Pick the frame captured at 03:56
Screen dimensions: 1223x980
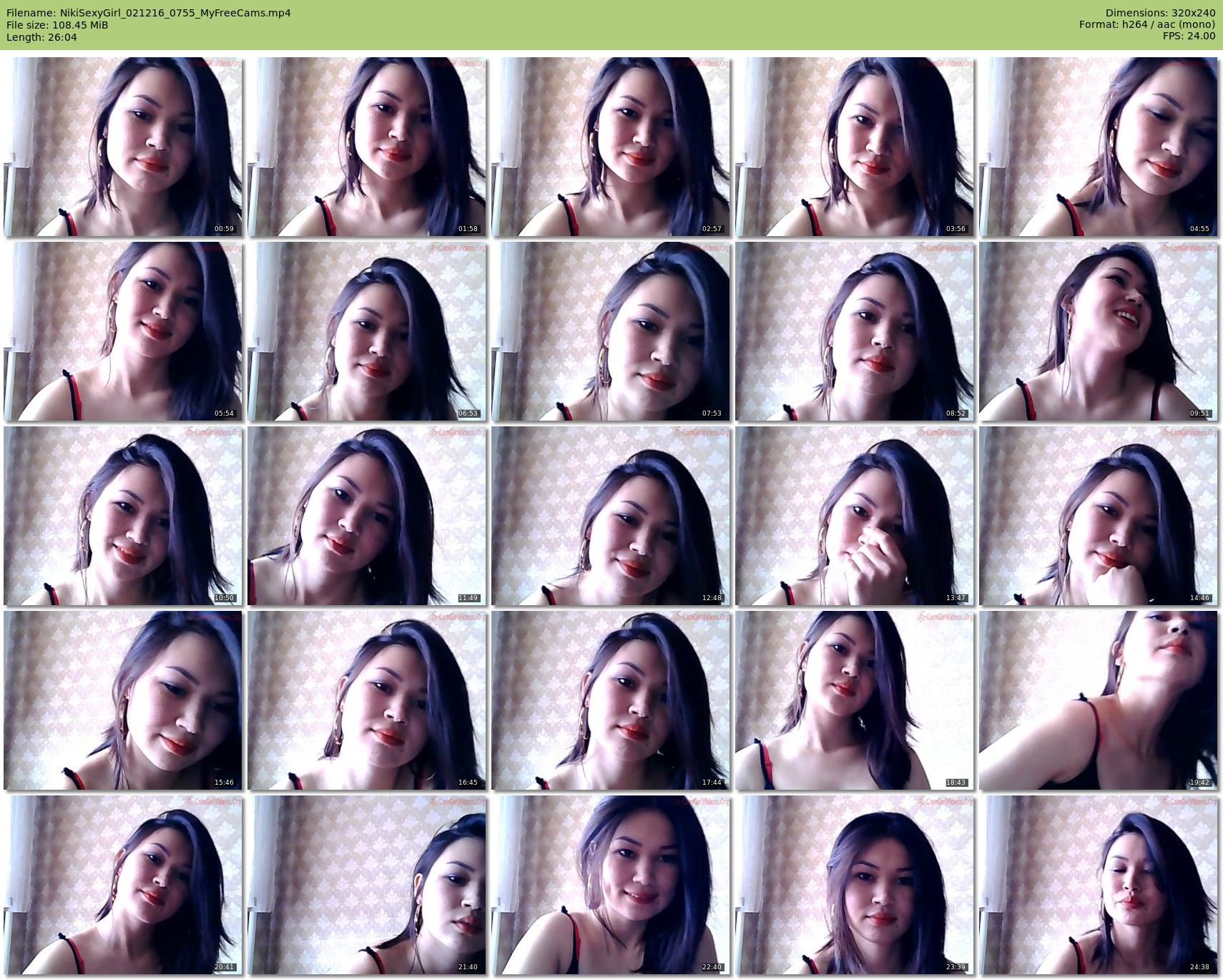point(855,147)
